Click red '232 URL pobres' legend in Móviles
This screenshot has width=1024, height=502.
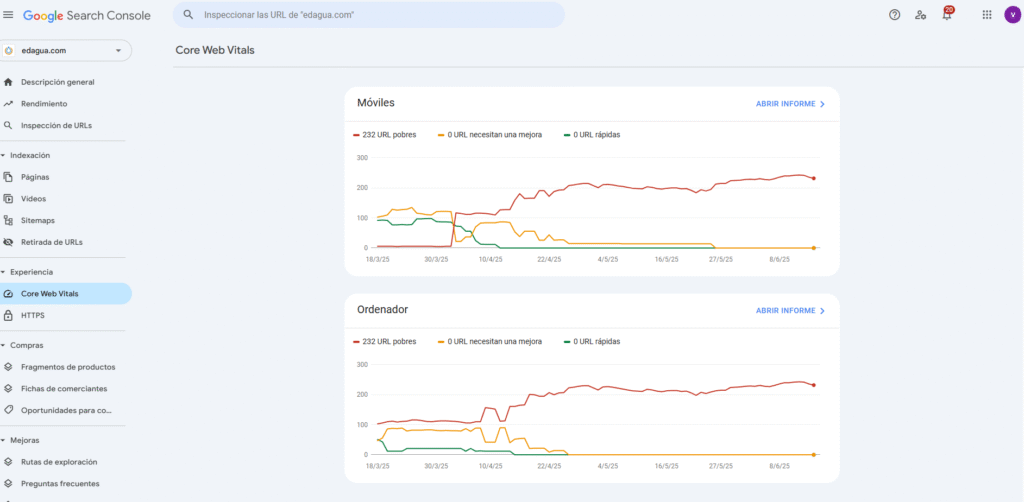click(389, 134)
